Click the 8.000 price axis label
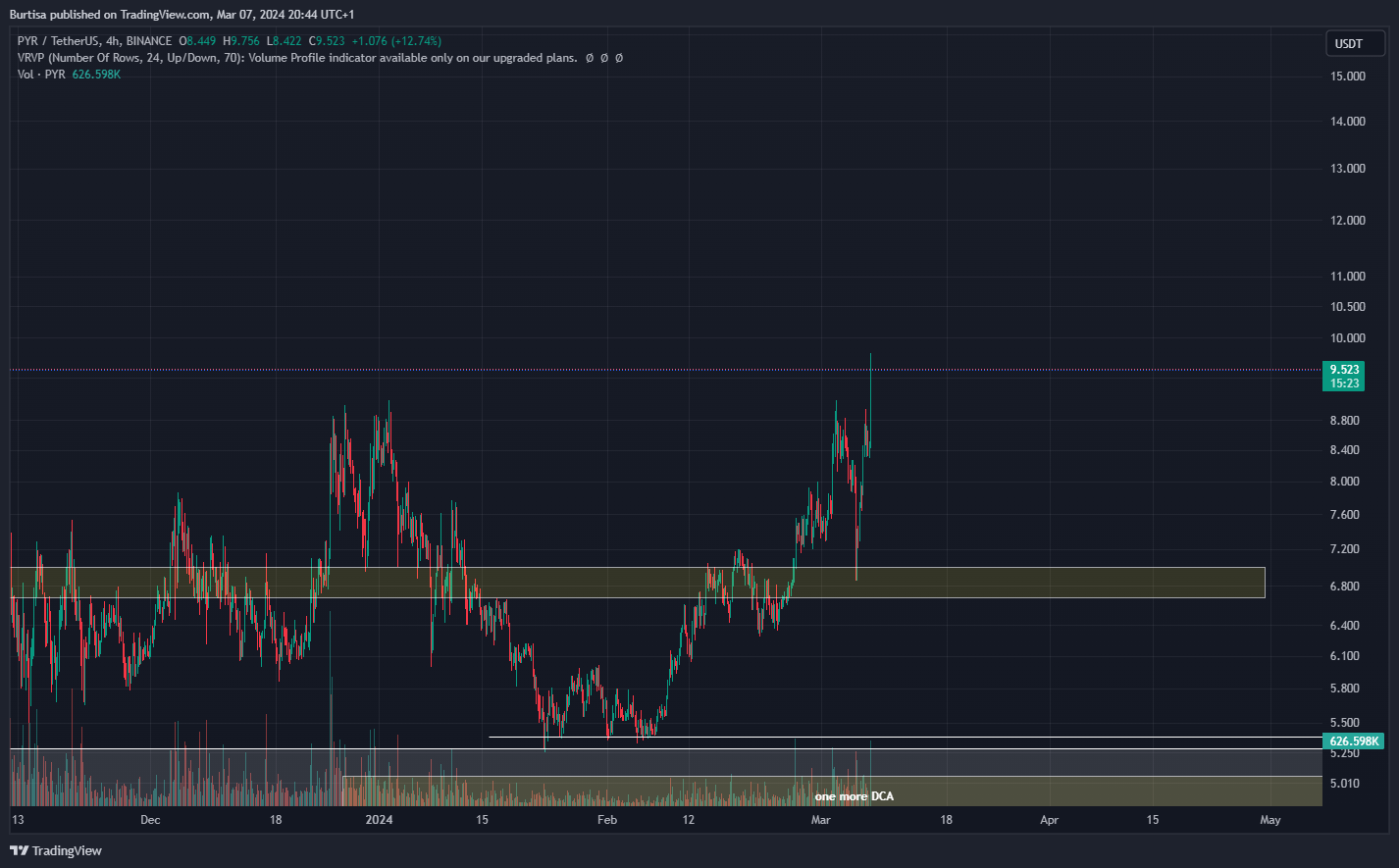 point(1344,482)
